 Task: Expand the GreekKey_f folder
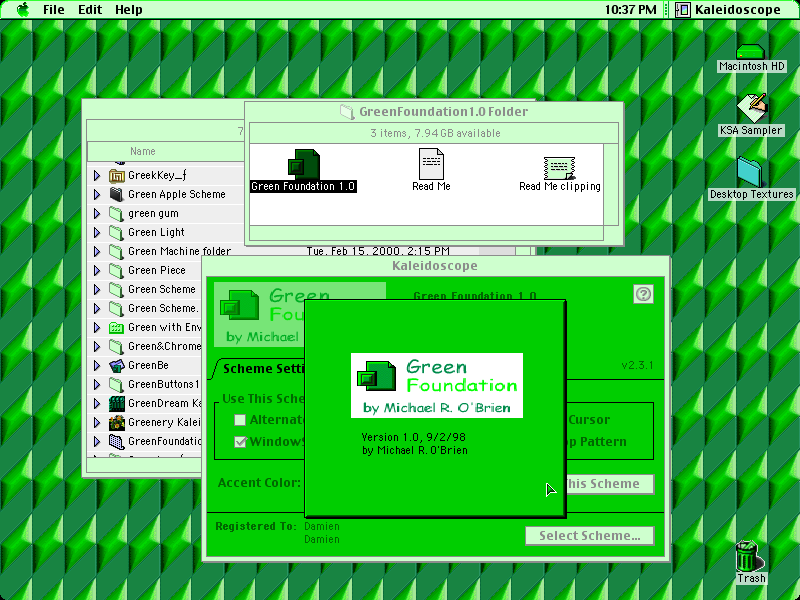(x=97, y=176)
